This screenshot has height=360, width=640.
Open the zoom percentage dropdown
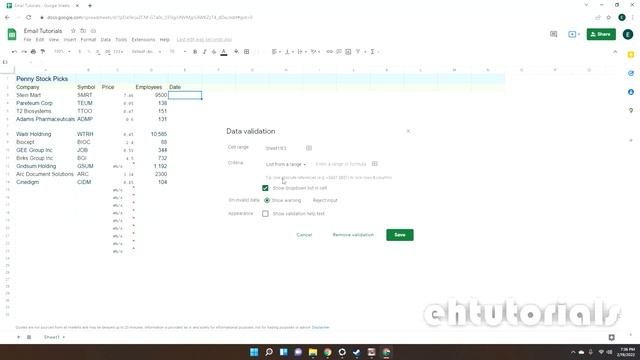(x=62, y=52)
